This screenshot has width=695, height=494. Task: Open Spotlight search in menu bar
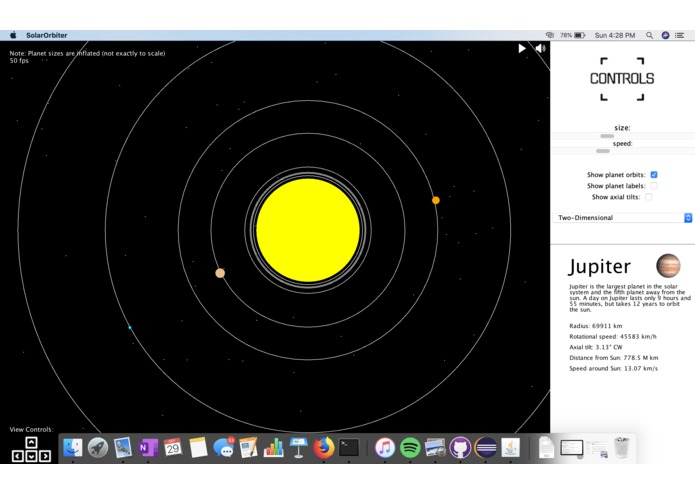649,35
